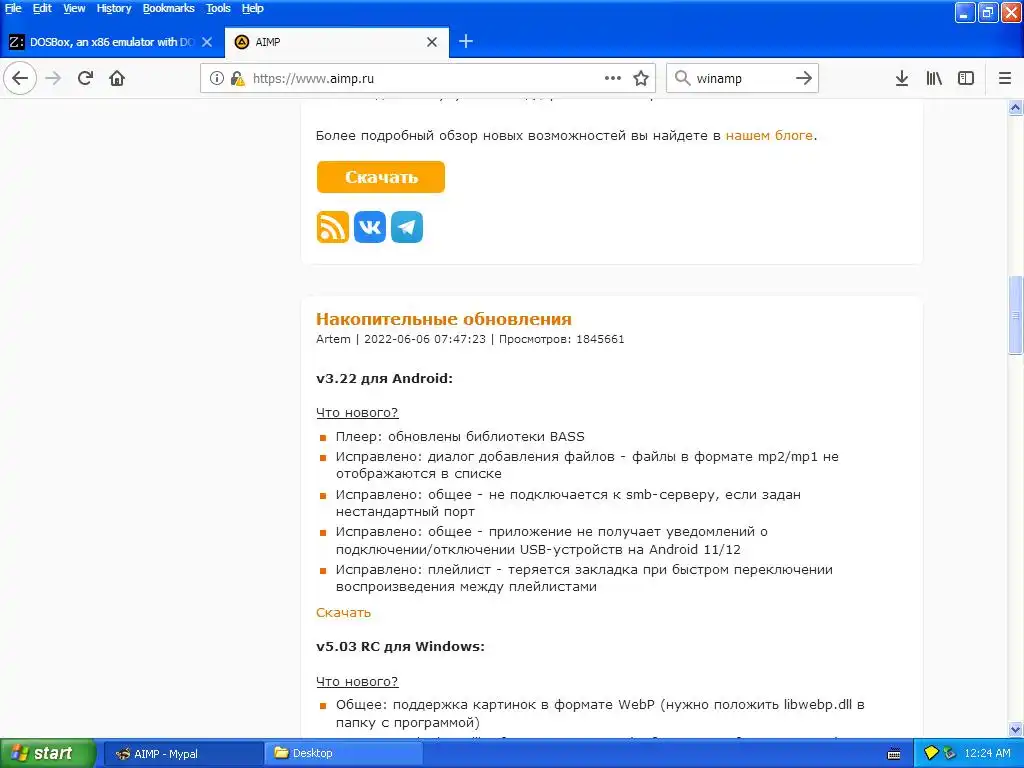This screenshot has height=768, width=1024.
Task: Open the Windows start menu
Action: tap(48, 753)
